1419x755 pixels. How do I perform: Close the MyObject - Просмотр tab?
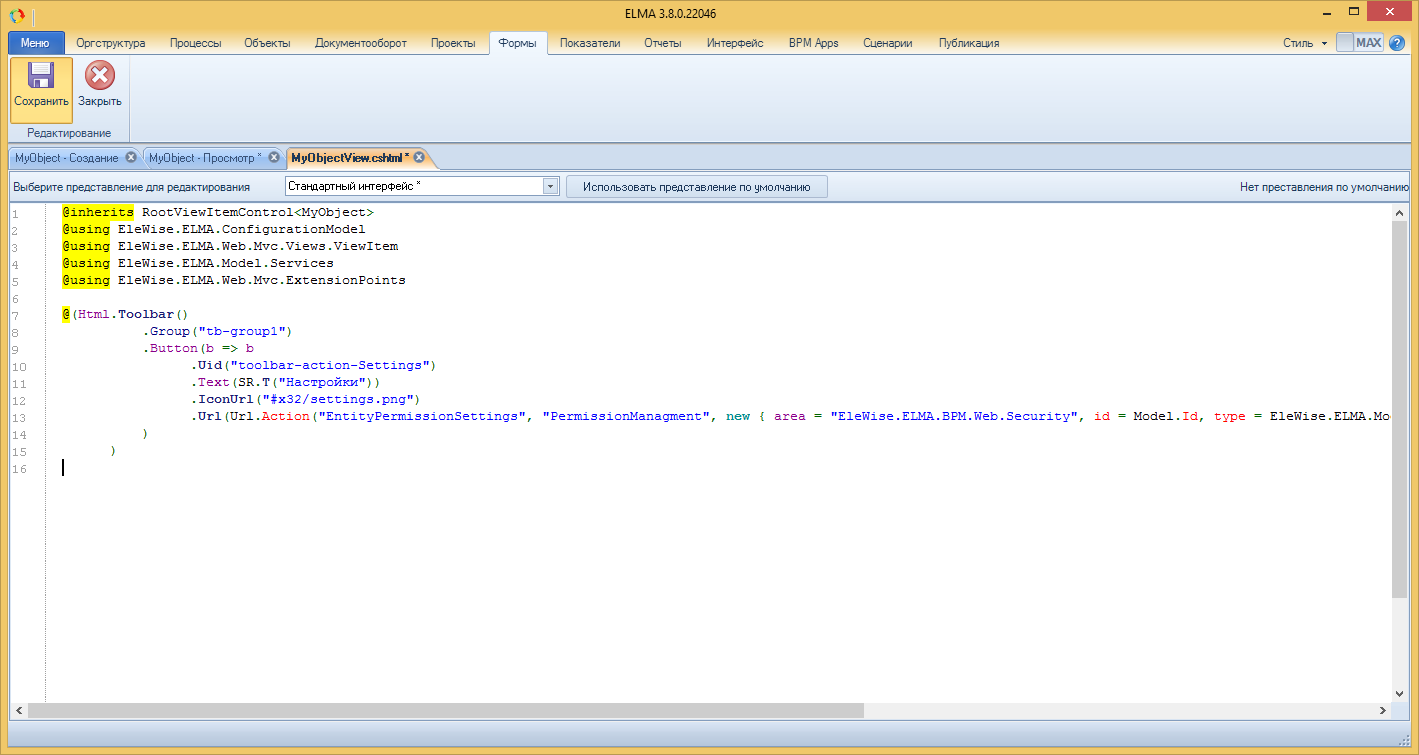click(273, 158)
